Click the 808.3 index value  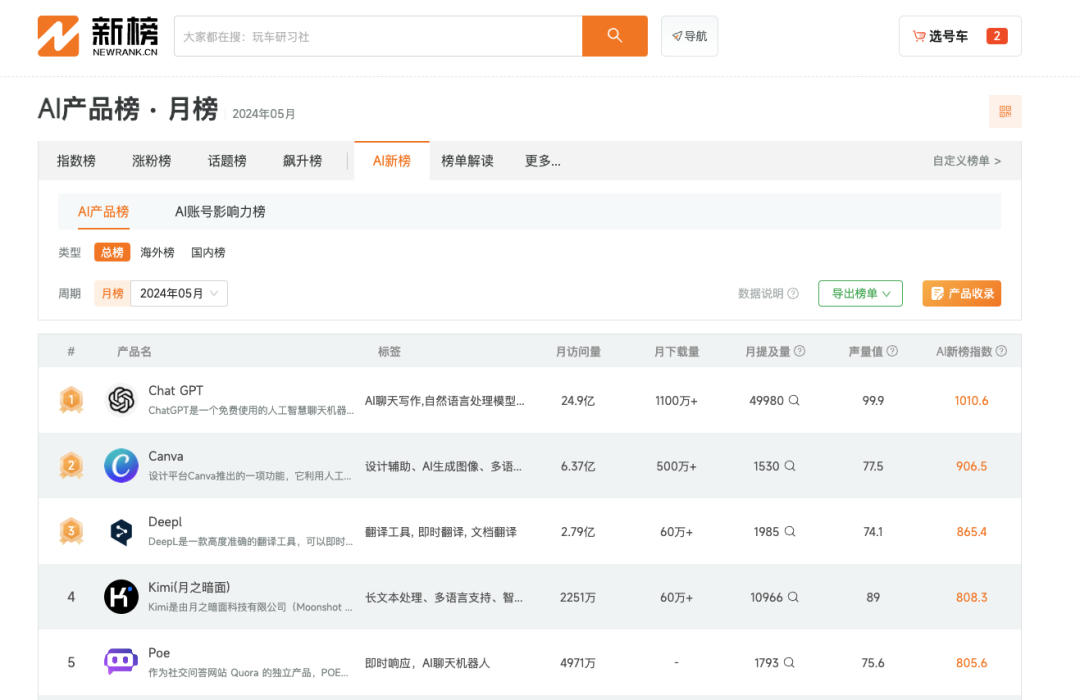click(971, 597)
